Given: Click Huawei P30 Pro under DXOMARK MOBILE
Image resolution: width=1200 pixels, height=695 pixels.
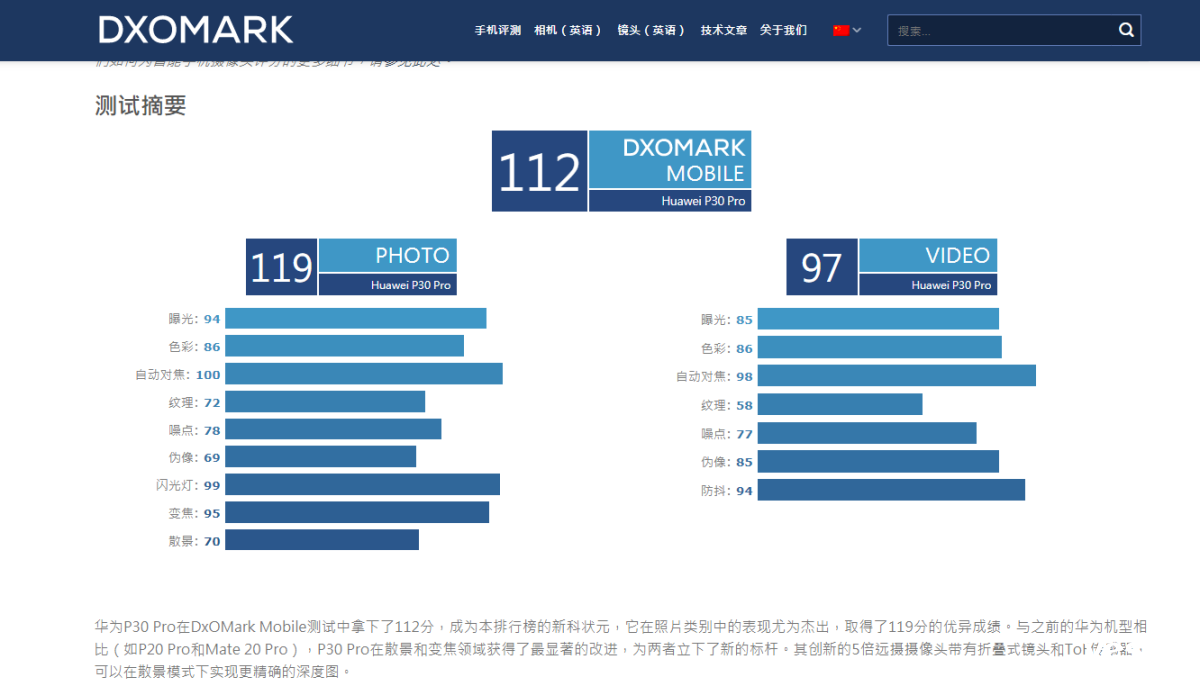Looking at the screenshot, I should 670,201.
